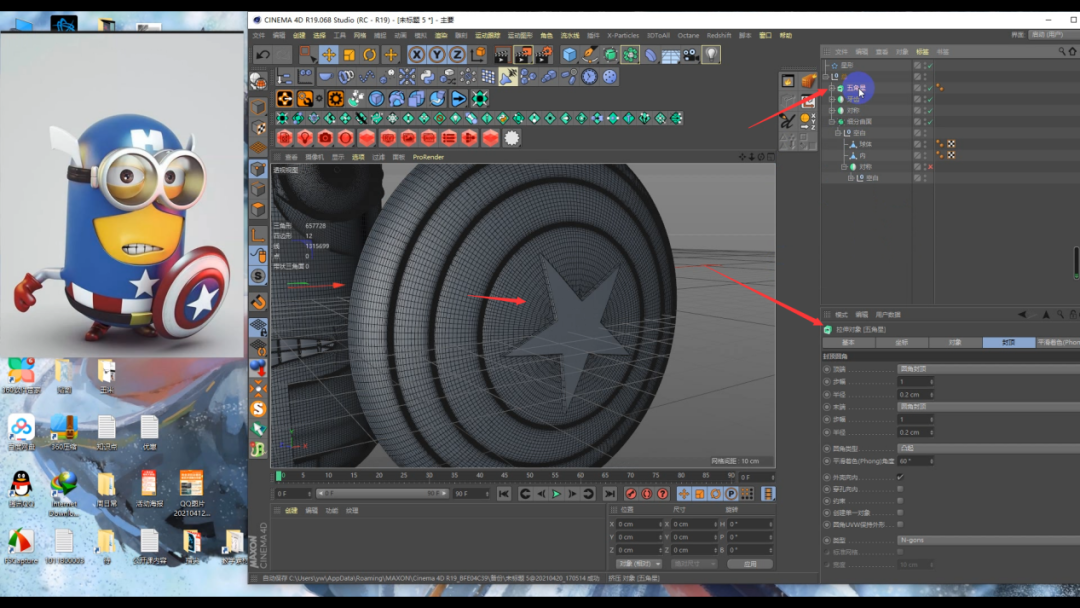Image resolution: width=1080 pixels, height=608 pixels.
Task: Click the coordinate system icon
Action: coord(478,54)
